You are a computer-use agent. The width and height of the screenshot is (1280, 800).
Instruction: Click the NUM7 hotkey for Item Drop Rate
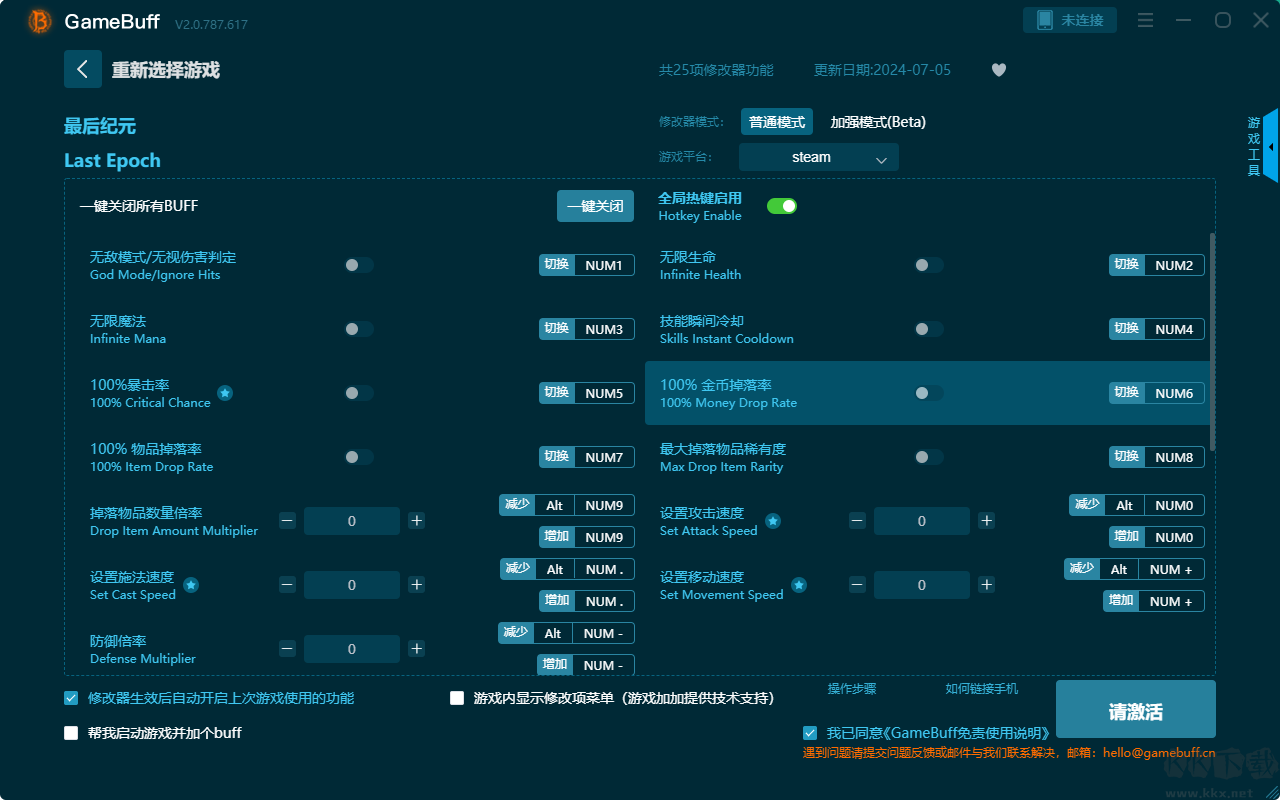coord(604,457)
